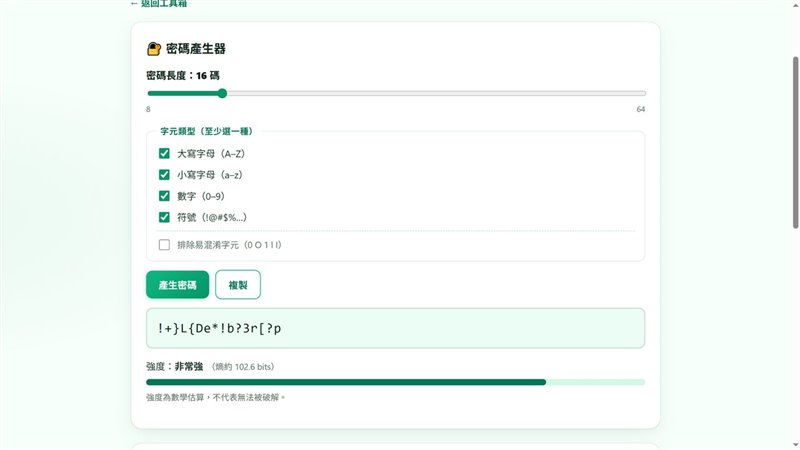Viewport: 800px width, 450px height.
Task: Click the 密碼產生器 heading
Action: (x=196, y=49)
